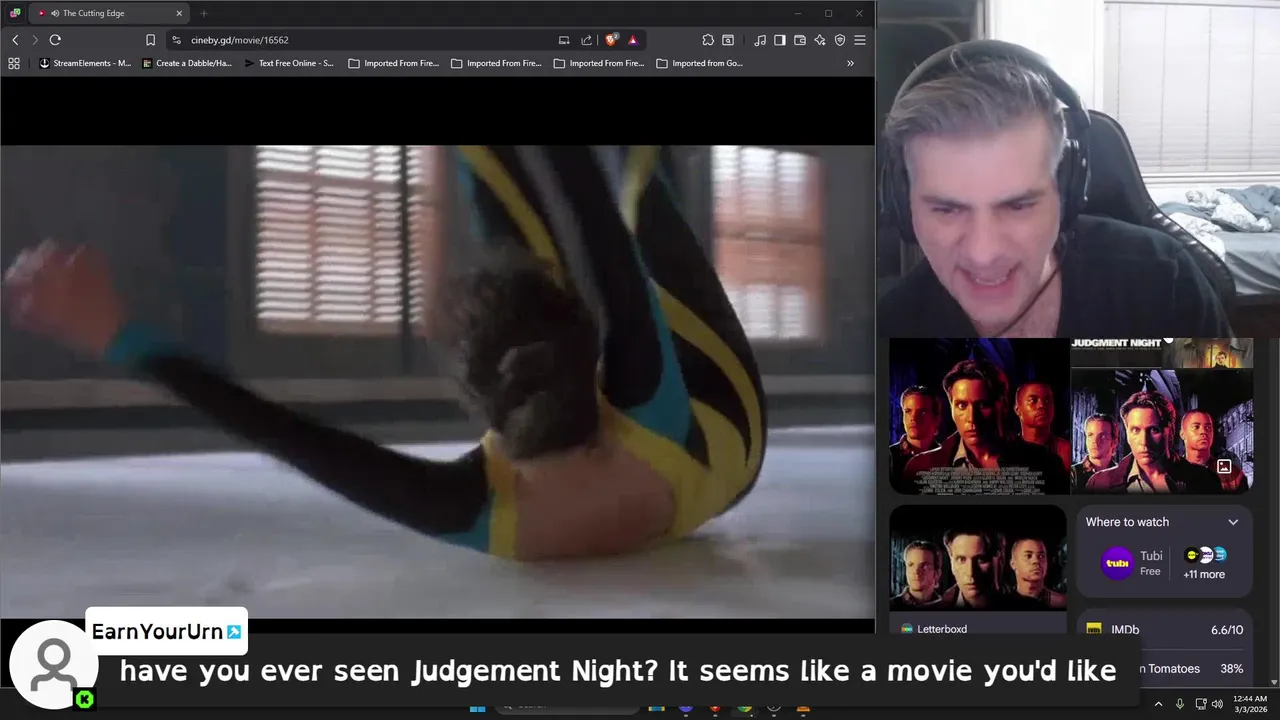
Task: Open the Brave VPN shield icon
Action: click(x=840, y=40)
